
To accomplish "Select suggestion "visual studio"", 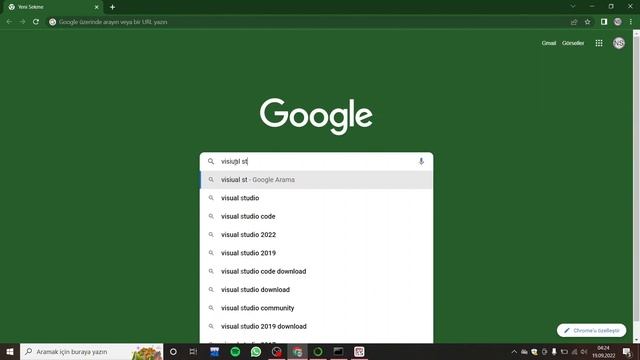I will point(316,198).
